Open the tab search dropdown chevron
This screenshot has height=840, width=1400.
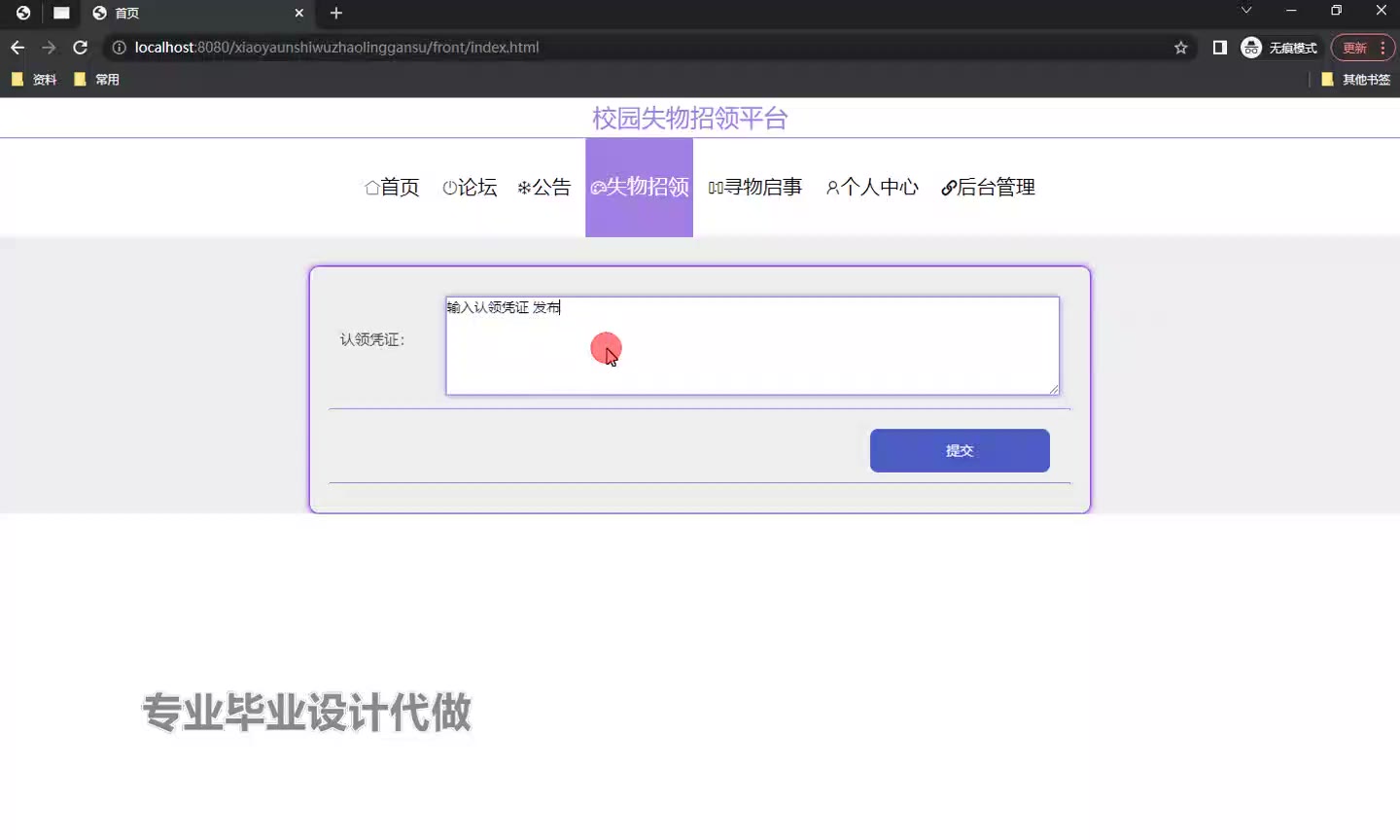click(1245, 11)
